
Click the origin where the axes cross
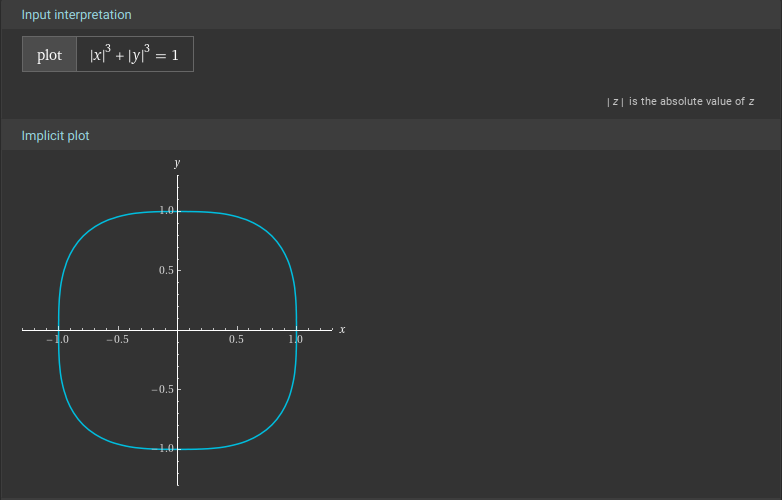178,330
